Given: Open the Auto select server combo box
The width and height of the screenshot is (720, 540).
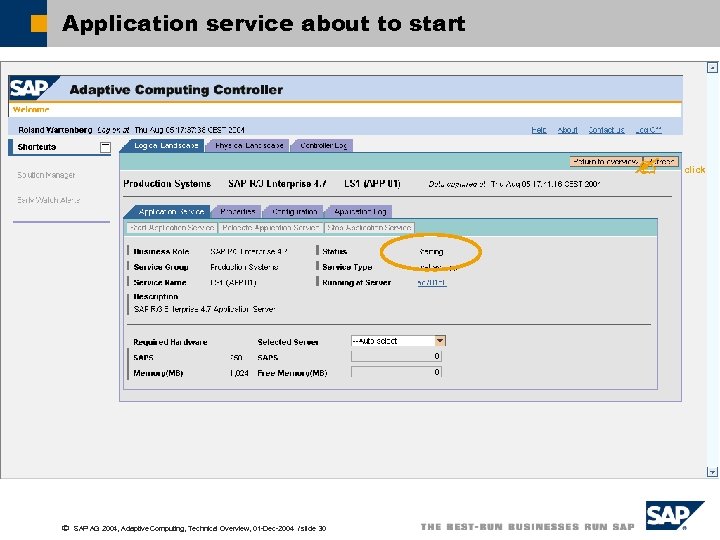Looking at the screenshot, I should tap(398, 341).
